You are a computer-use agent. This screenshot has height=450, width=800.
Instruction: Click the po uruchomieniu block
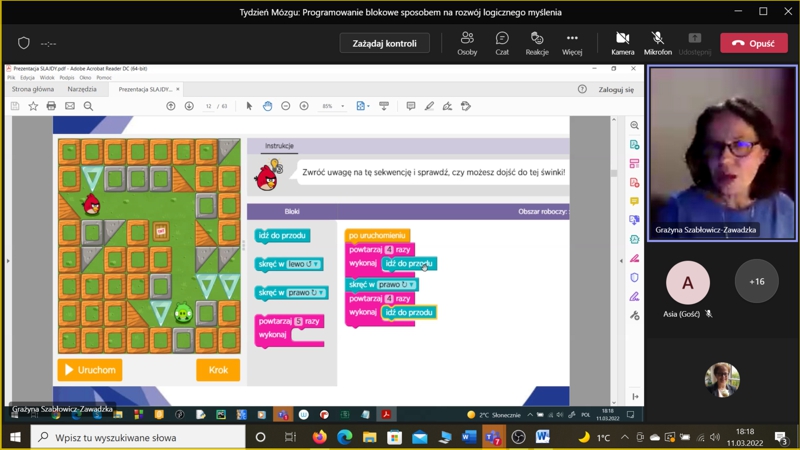tap(378, 235)
